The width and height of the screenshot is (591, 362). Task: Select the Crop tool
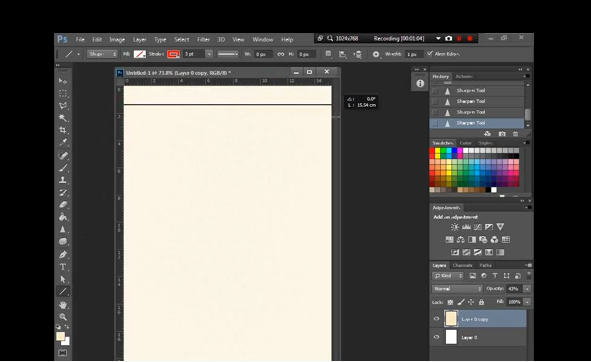(x=63, y=130)
